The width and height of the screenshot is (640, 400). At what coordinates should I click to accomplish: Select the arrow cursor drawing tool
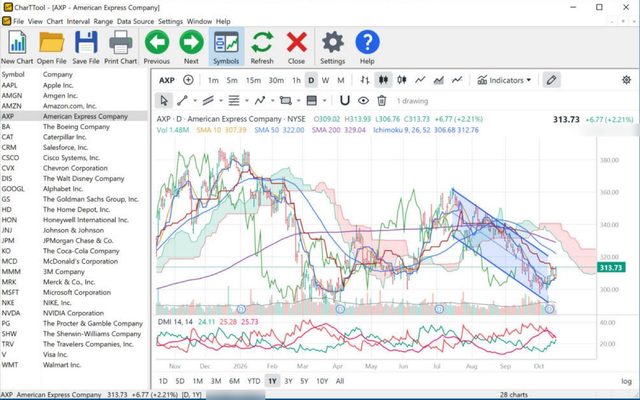point(164,100)
